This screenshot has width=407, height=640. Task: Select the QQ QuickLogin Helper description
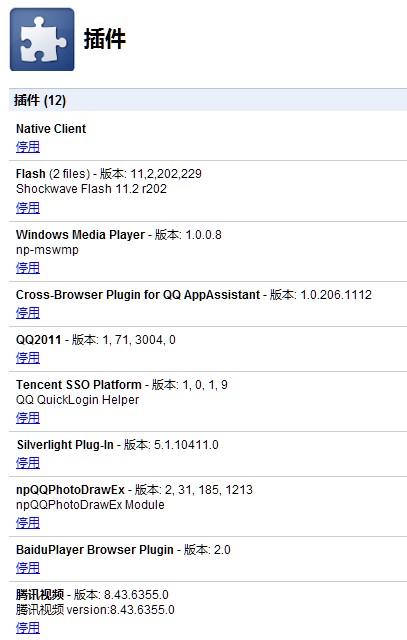[78, 400]
